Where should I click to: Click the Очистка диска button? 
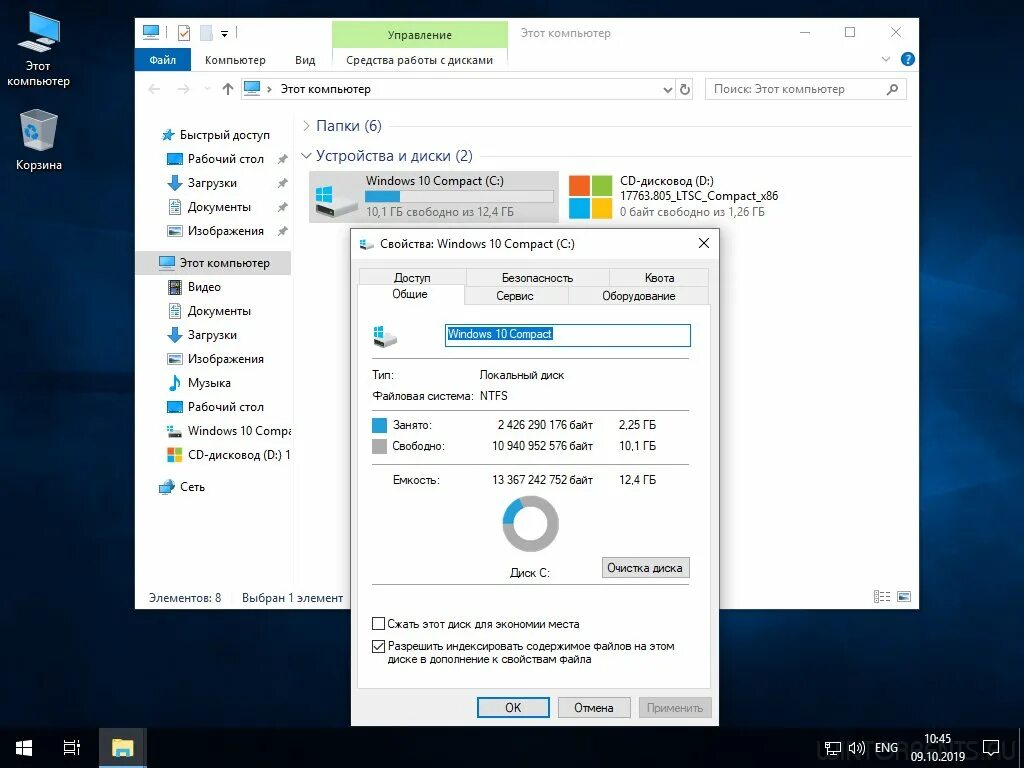[645, 568]
